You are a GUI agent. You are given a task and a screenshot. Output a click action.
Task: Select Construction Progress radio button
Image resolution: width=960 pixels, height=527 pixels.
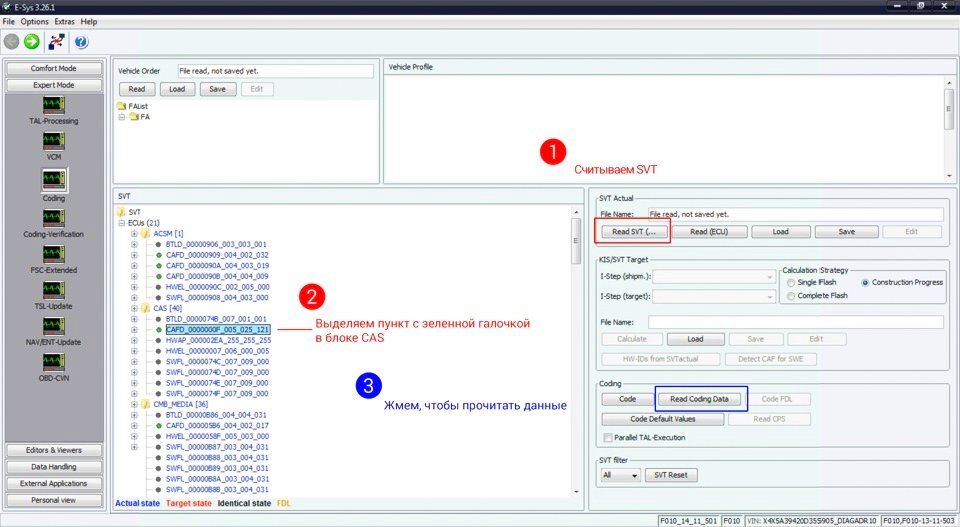865,283
